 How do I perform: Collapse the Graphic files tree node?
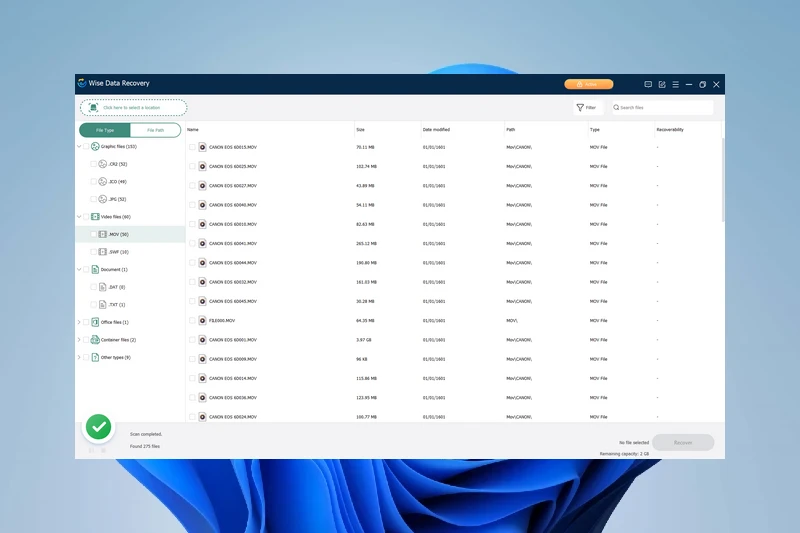79,146
